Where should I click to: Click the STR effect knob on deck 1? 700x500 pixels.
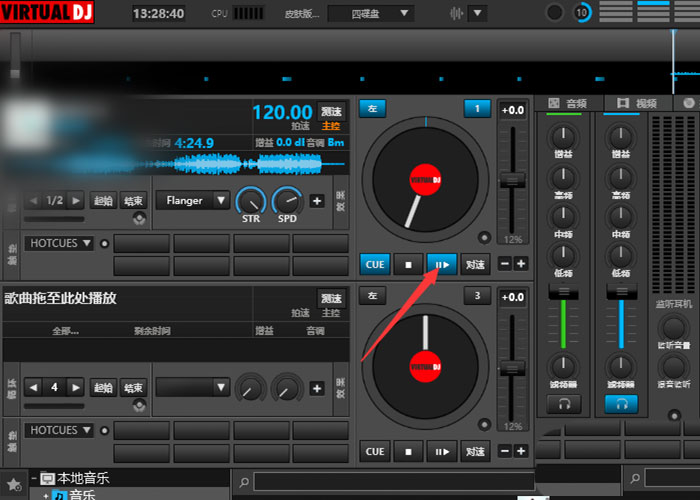(x=251, y=202)
